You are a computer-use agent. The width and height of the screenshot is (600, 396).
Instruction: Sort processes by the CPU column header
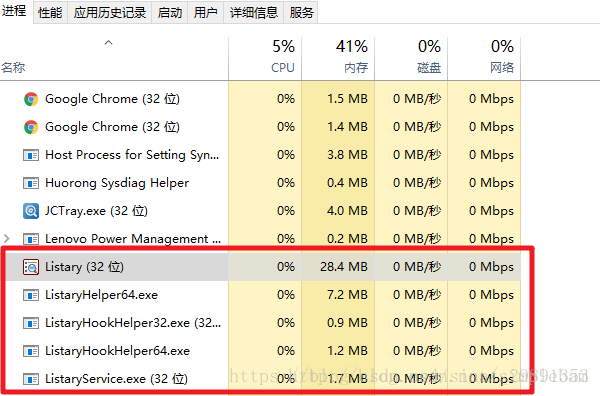pyautogui.click(x=265, y=58)
